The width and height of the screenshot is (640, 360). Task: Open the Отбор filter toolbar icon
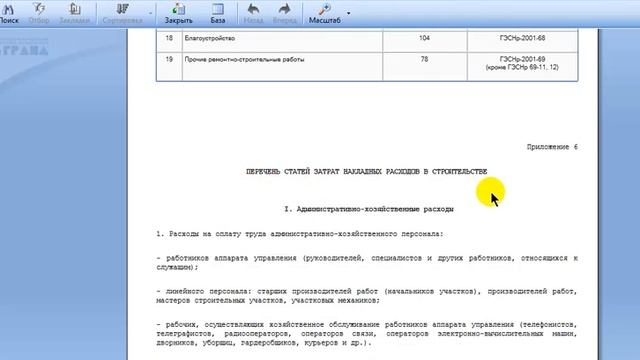[39, 13]
